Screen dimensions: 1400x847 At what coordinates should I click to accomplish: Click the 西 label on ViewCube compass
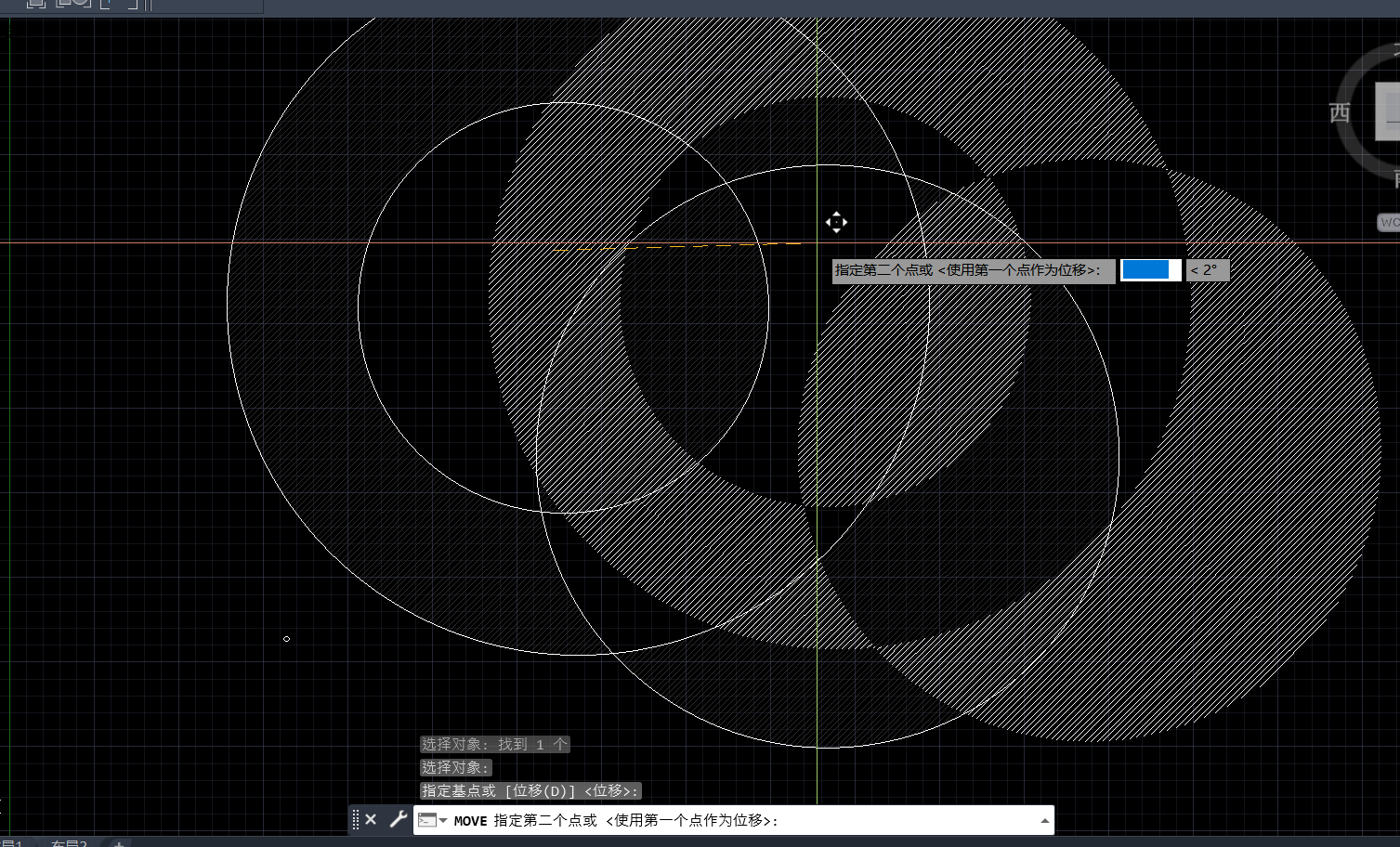(x=1340, y=113)
